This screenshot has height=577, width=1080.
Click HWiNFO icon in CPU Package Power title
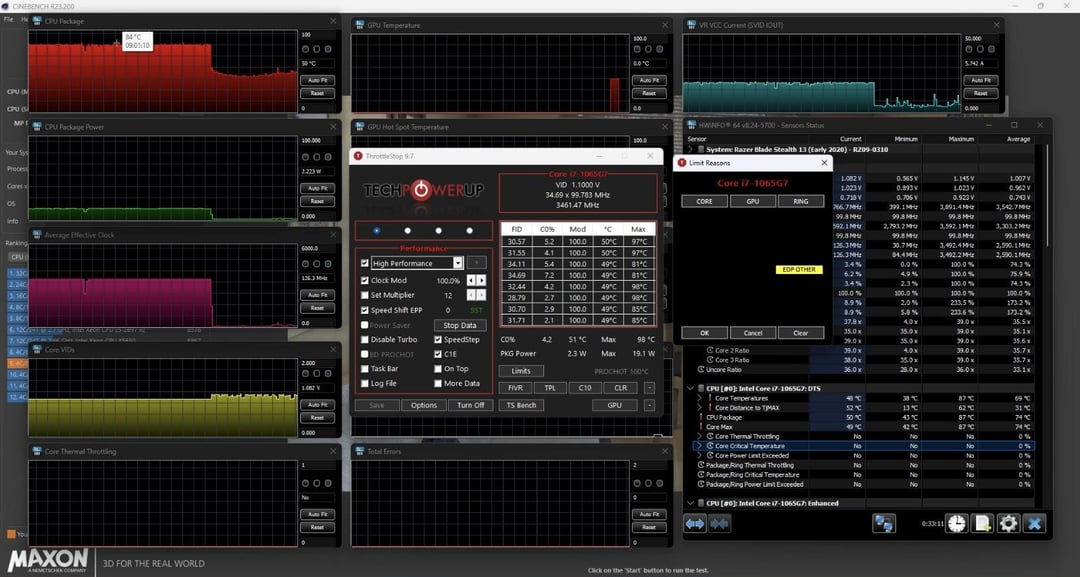37,127
